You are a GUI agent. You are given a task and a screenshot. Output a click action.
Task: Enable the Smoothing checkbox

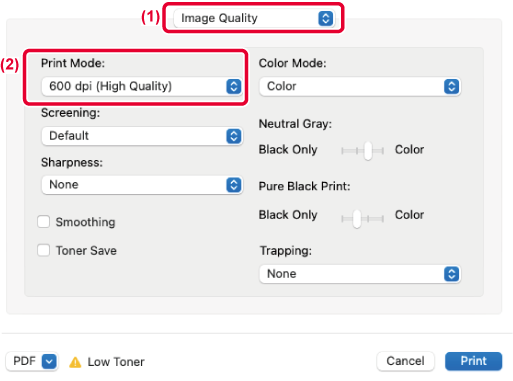tap(44, 222)
